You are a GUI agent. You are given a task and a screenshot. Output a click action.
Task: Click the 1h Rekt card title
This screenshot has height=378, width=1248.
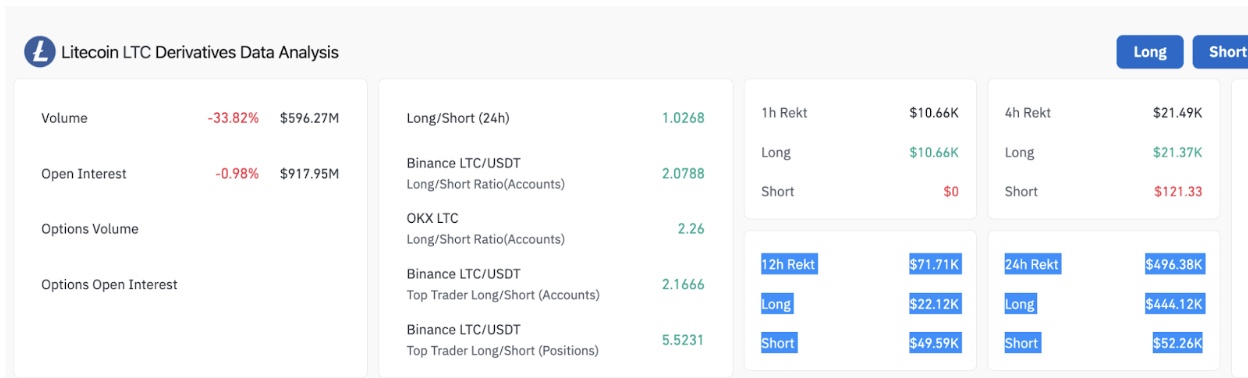pyautogui.click(x=785, y=113)
